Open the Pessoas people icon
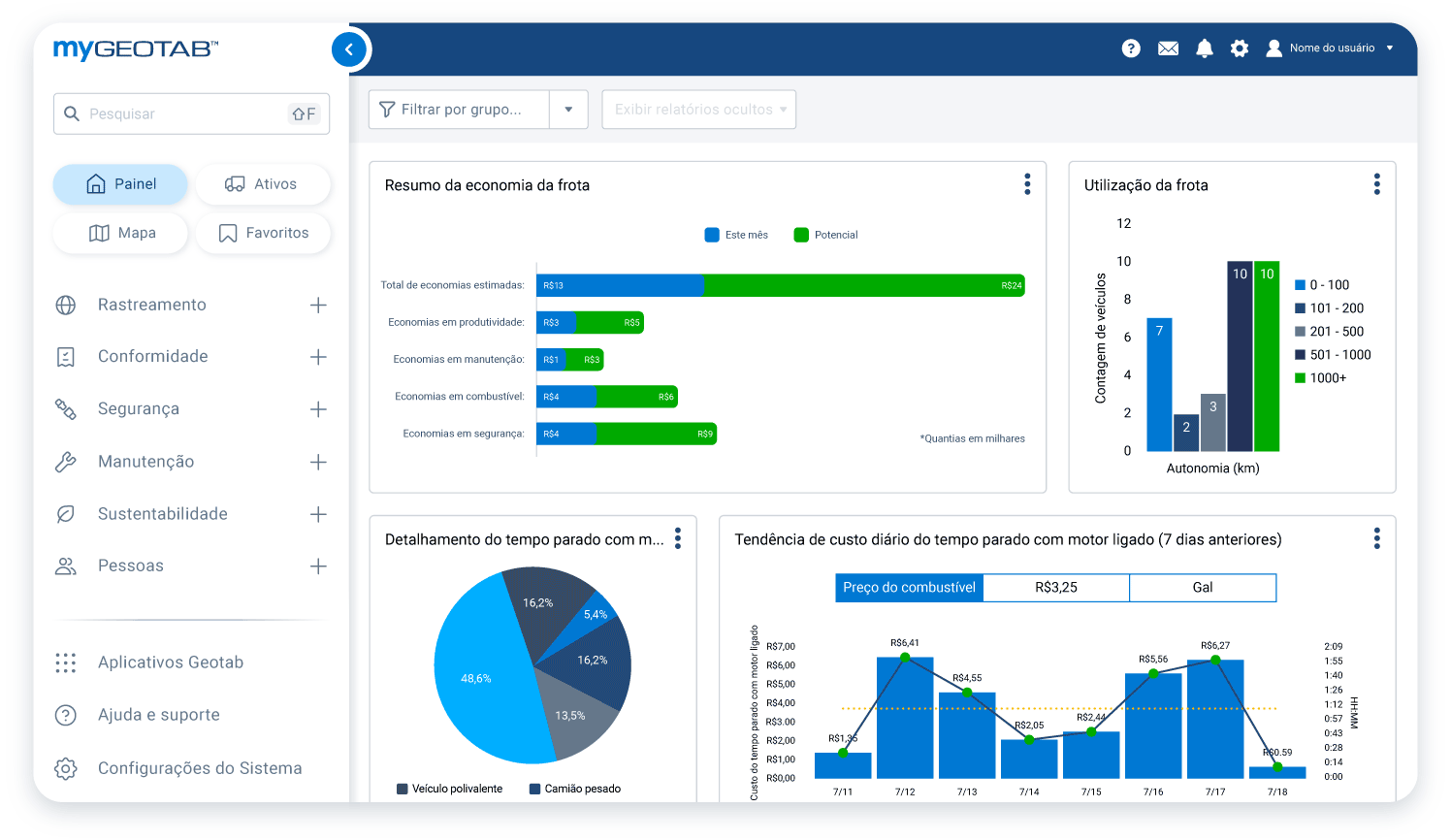Image resolution: width=1451 pixels, height=840 pixels. [65, 565]
